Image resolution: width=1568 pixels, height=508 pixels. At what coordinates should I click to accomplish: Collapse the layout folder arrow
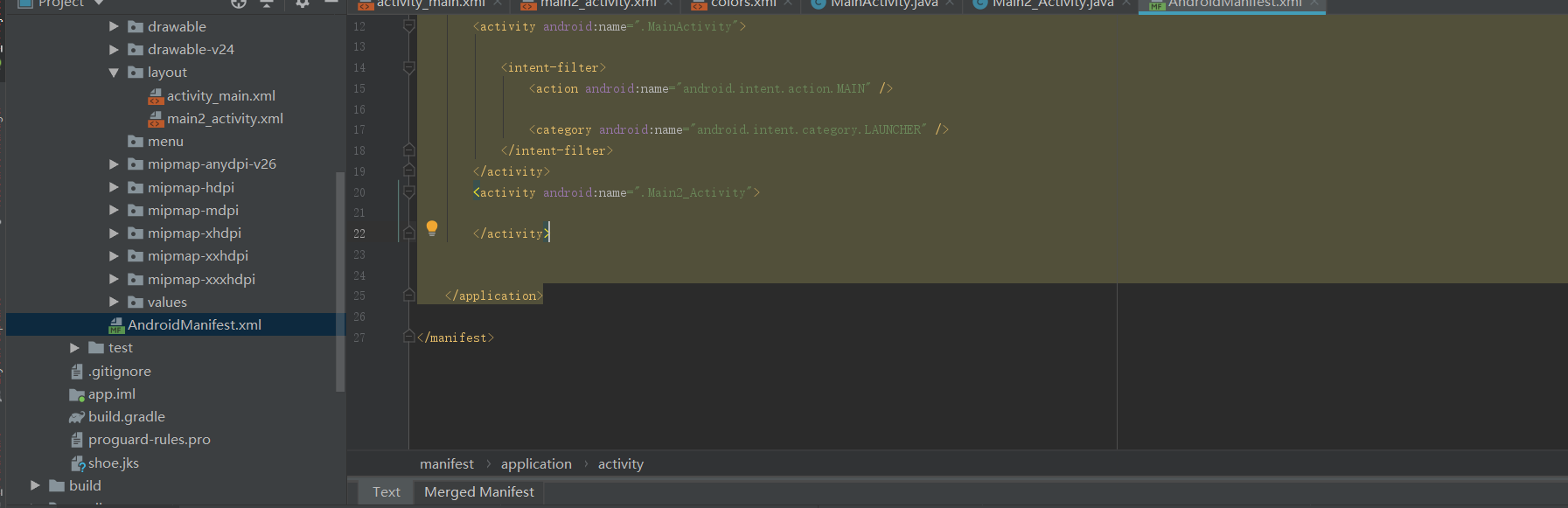coord(114,73)
